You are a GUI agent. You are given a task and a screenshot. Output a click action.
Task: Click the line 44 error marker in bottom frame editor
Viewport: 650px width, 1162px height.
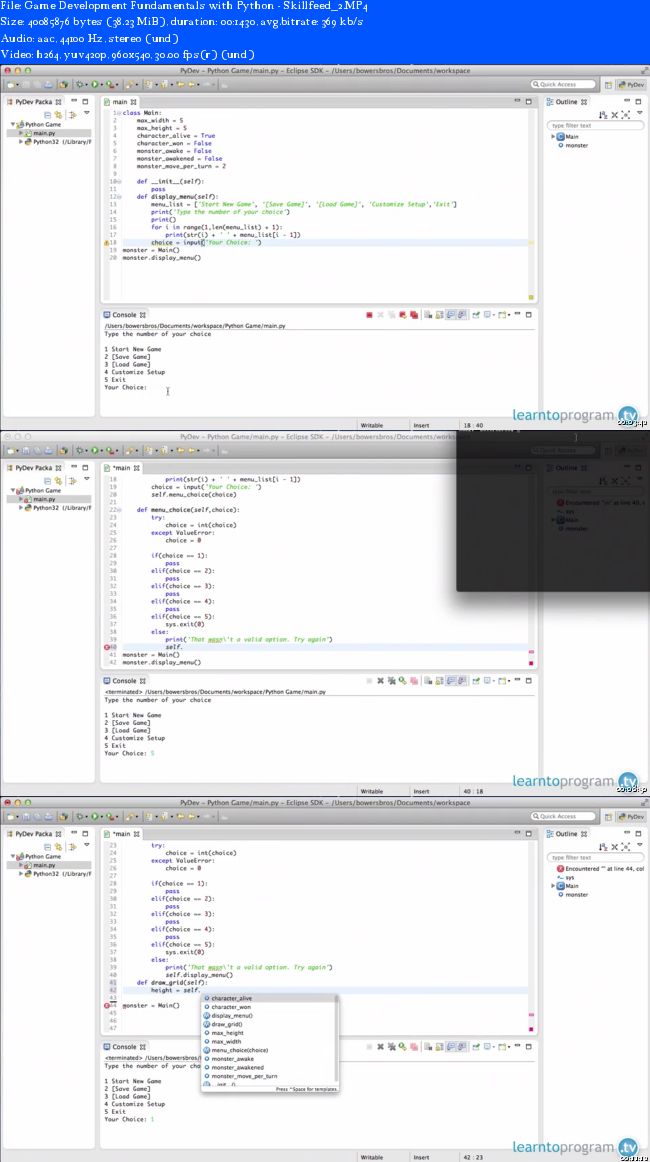(107, 1005)
